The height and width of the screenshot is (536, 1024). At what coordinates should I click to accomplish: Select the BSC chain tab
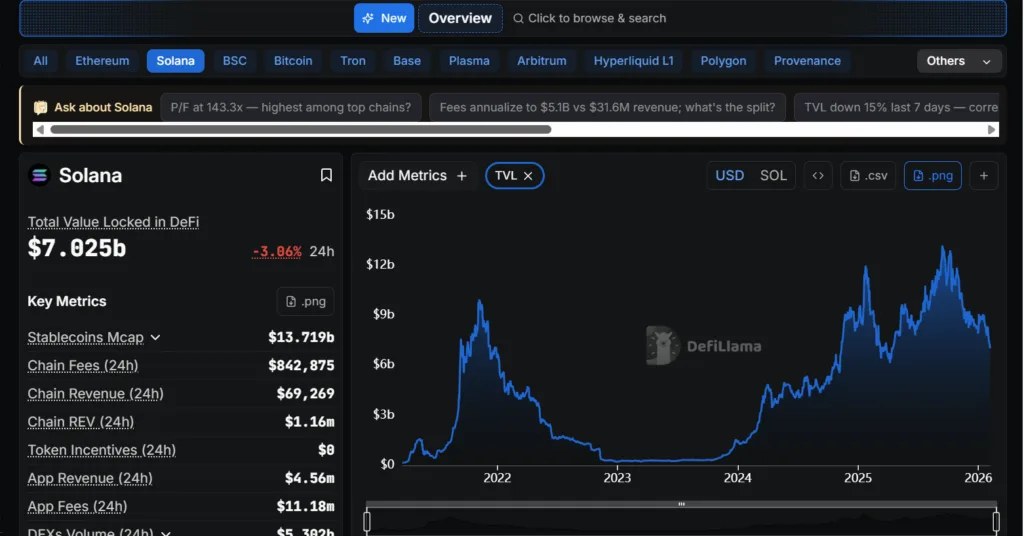pos(234,61)
